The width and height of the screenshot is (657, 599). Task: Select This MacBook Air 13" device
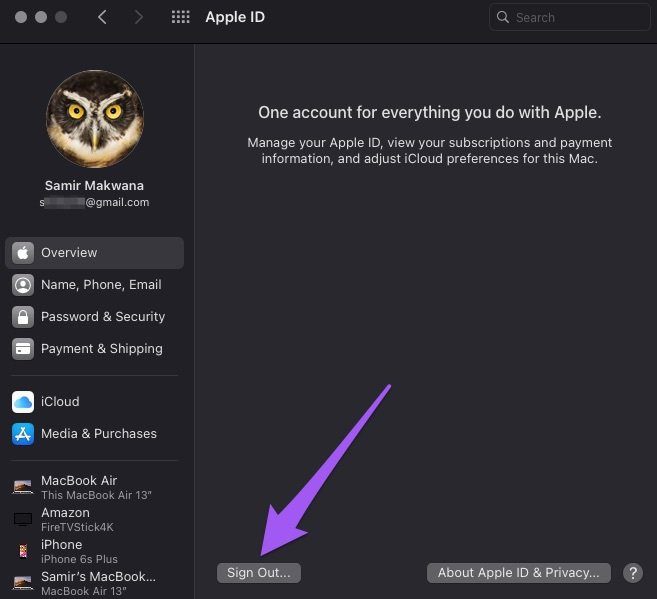click(96, 495)
